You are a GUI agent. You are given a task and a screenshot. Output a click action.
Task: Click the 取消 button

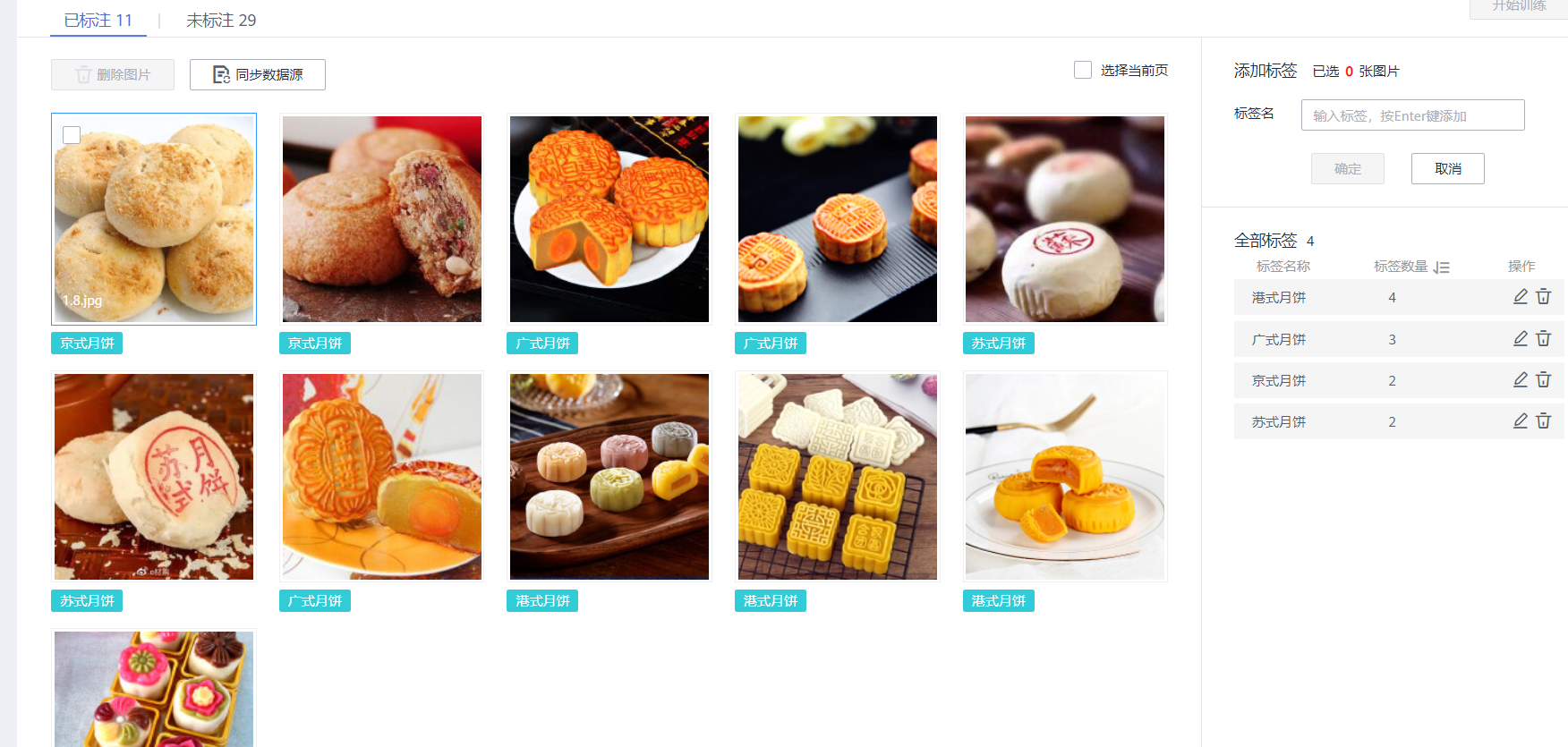1447,168
